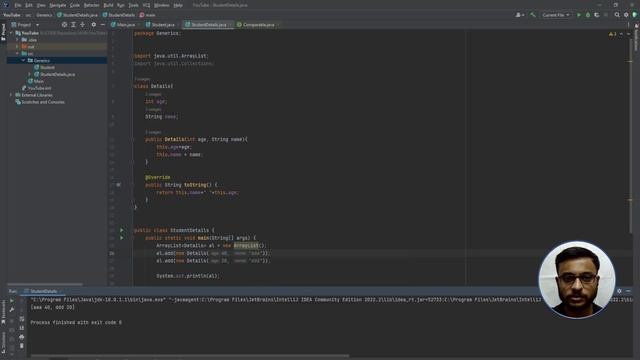Click Run console horizontal scrollbar
This screenshot has height=360, width=640.
click(190, 356)
